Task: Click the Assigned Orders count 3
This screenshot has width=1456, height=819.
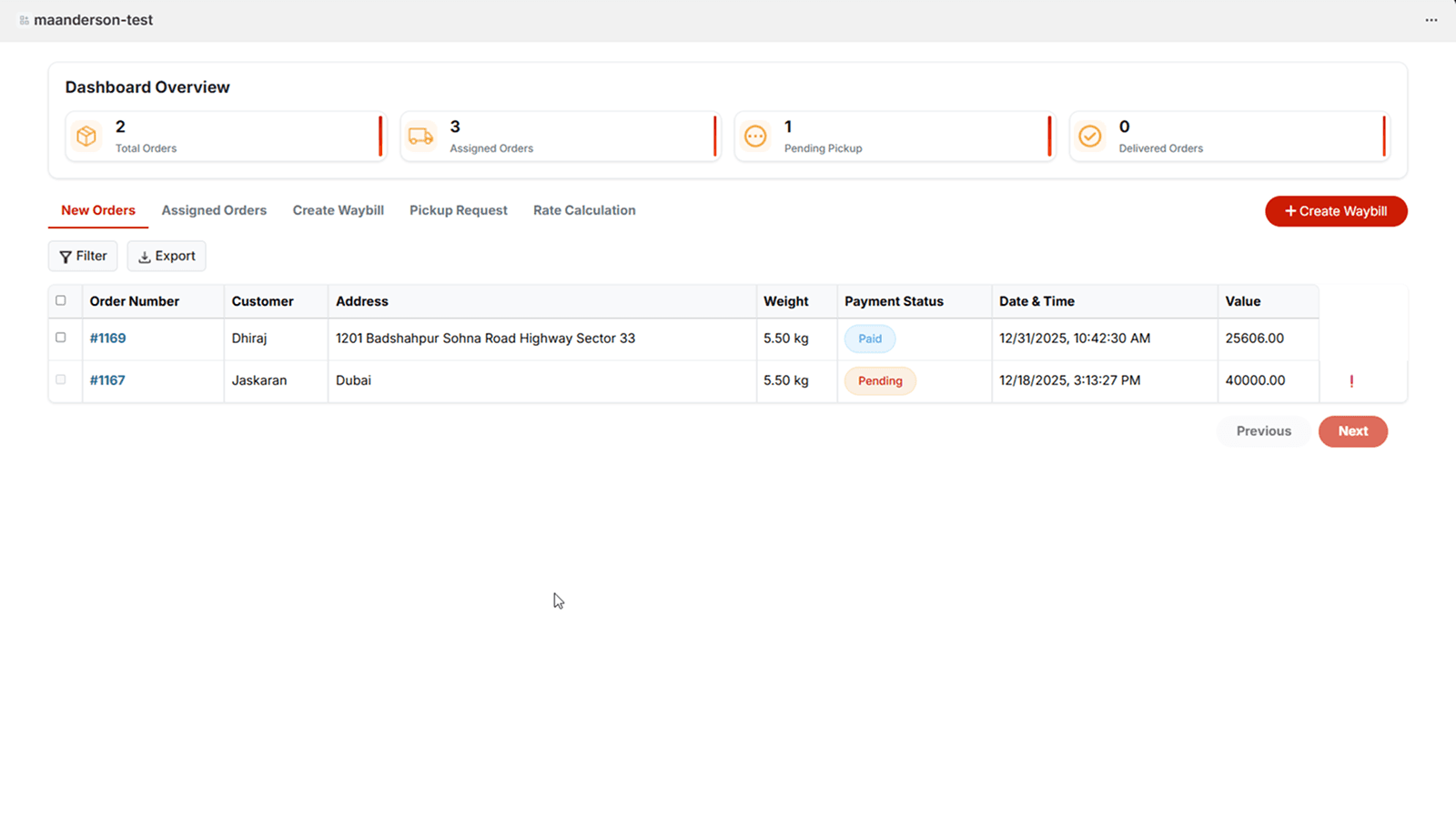Action: click(455, 126)
